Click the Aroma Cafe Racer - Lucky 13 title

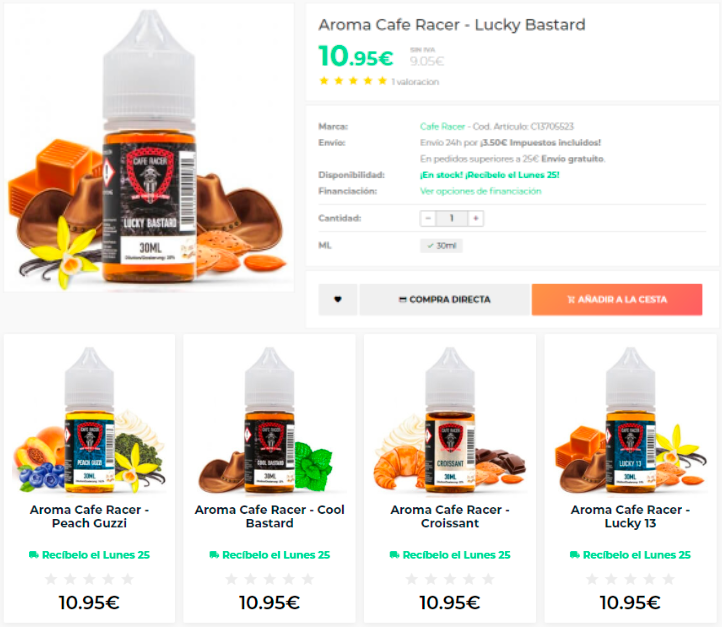[x=630, y=517]
